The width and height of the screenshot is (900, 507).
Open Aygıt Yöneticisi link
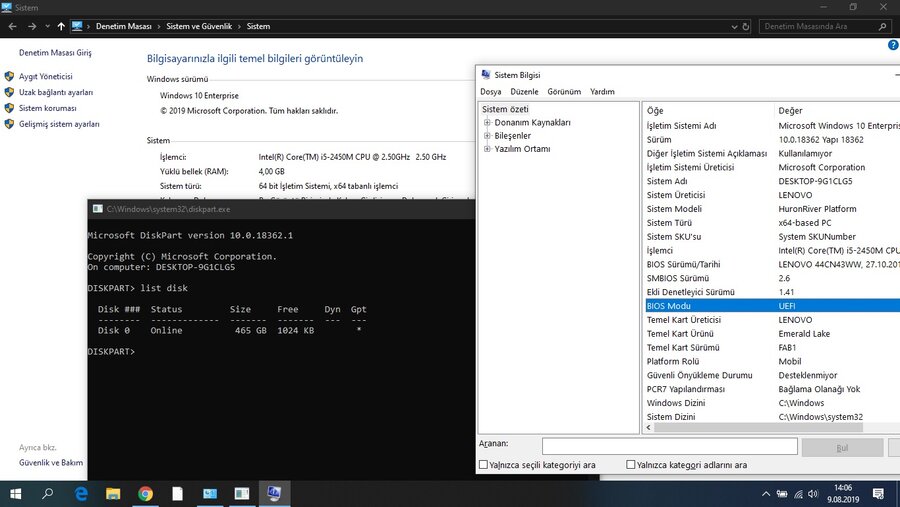(45, 76)
